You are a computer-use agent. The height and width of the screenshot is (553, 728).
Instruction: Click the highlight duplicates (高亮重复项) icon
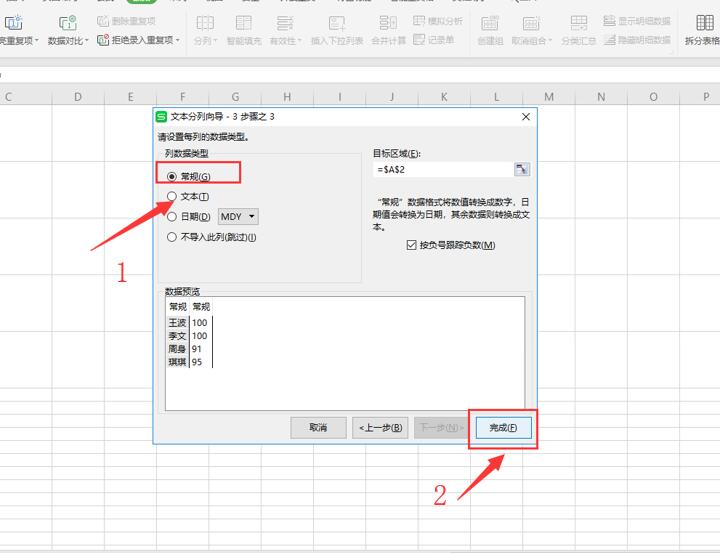(13, 23)
